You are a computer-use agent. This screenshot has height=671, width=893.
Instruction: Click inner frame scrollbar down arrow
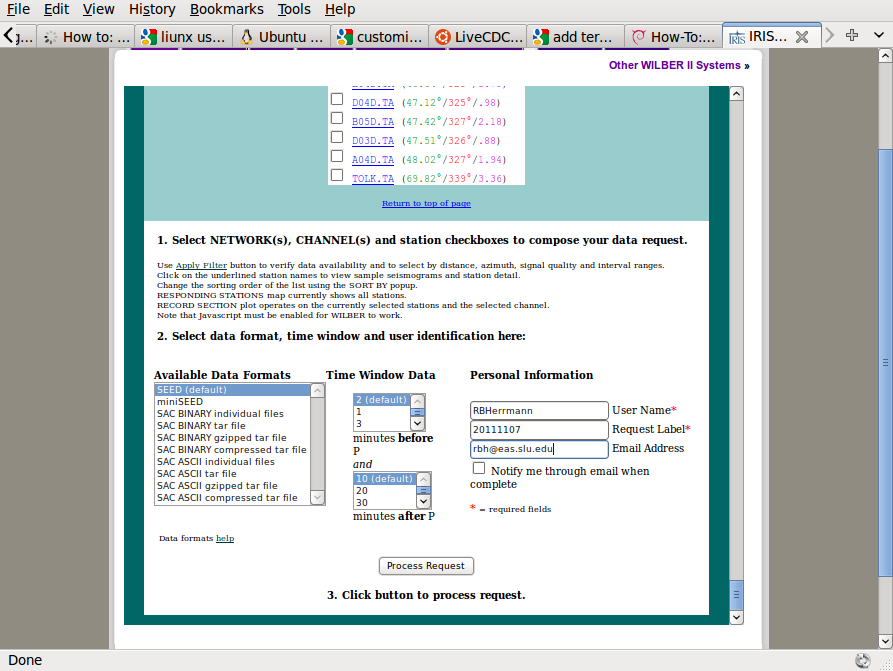[x=736, y=617]
